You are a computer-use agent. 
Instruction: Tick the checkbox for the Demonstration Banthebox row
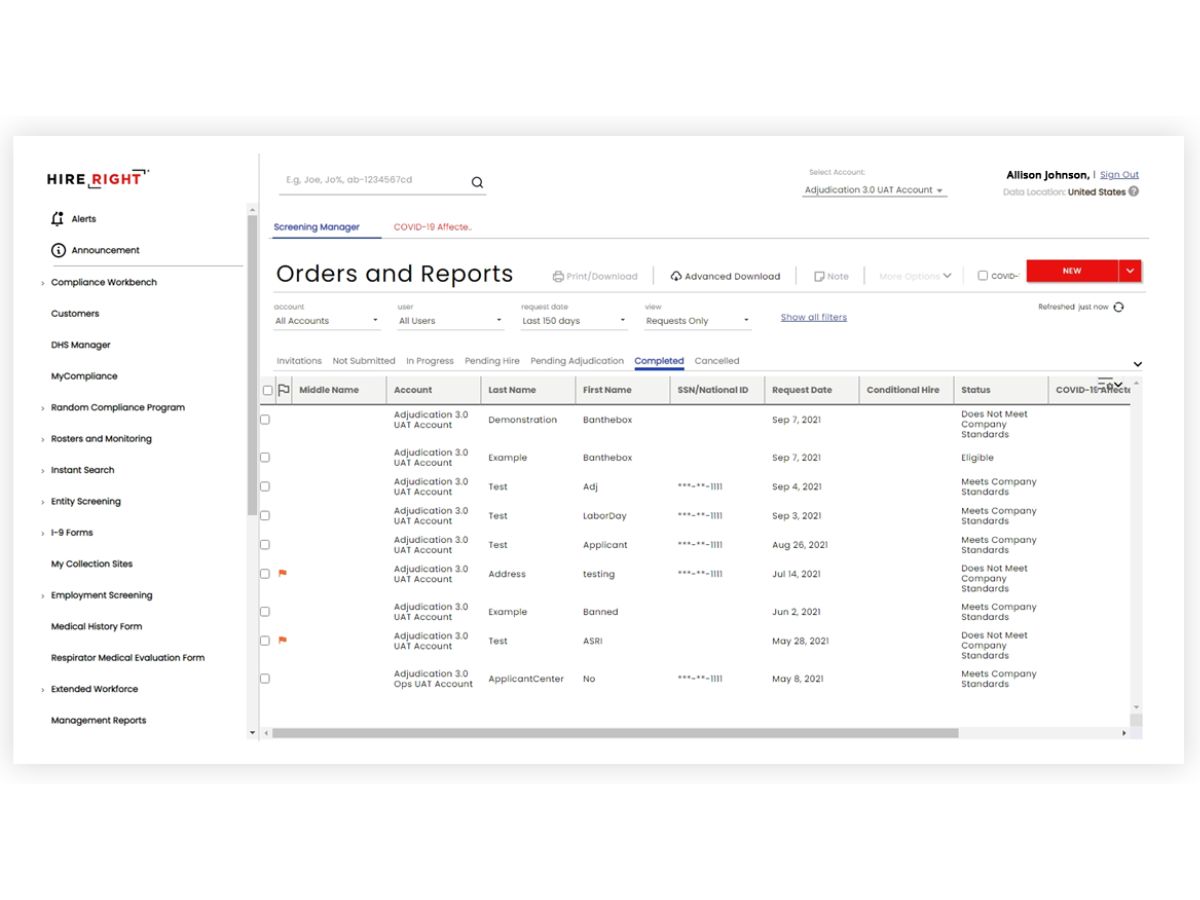265,420
